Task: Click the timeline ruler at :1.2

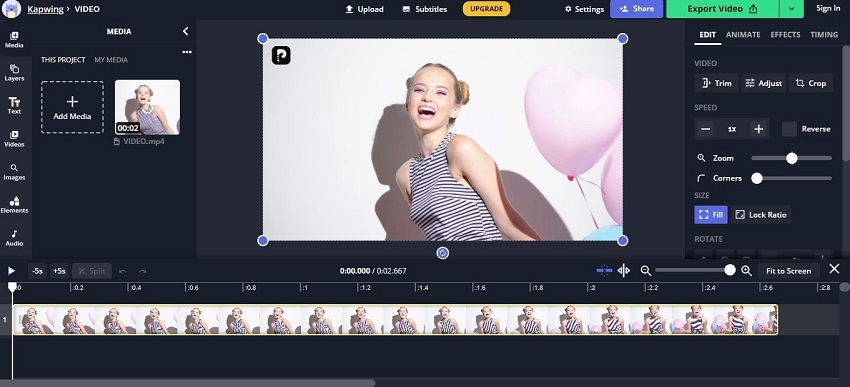Action: click(x=365, y=288)
